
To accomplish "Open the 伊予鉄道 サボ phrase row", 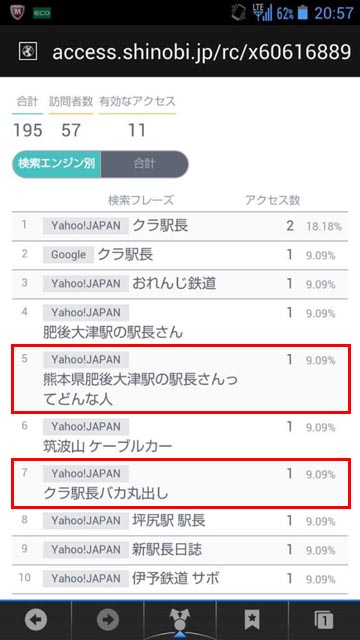I will [180, 579].
